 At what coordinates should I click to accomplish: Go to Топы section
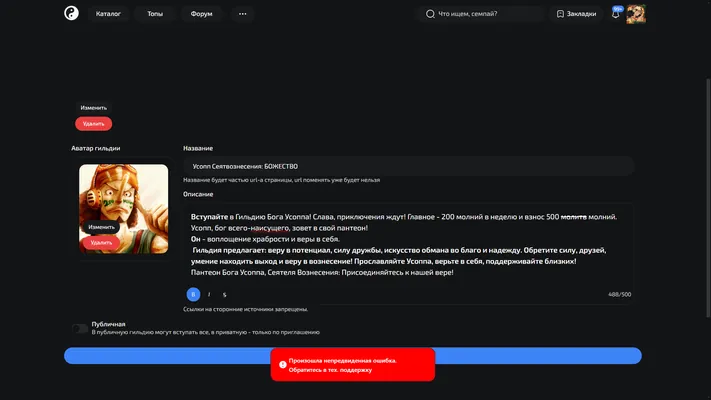[x=155, y=14]
